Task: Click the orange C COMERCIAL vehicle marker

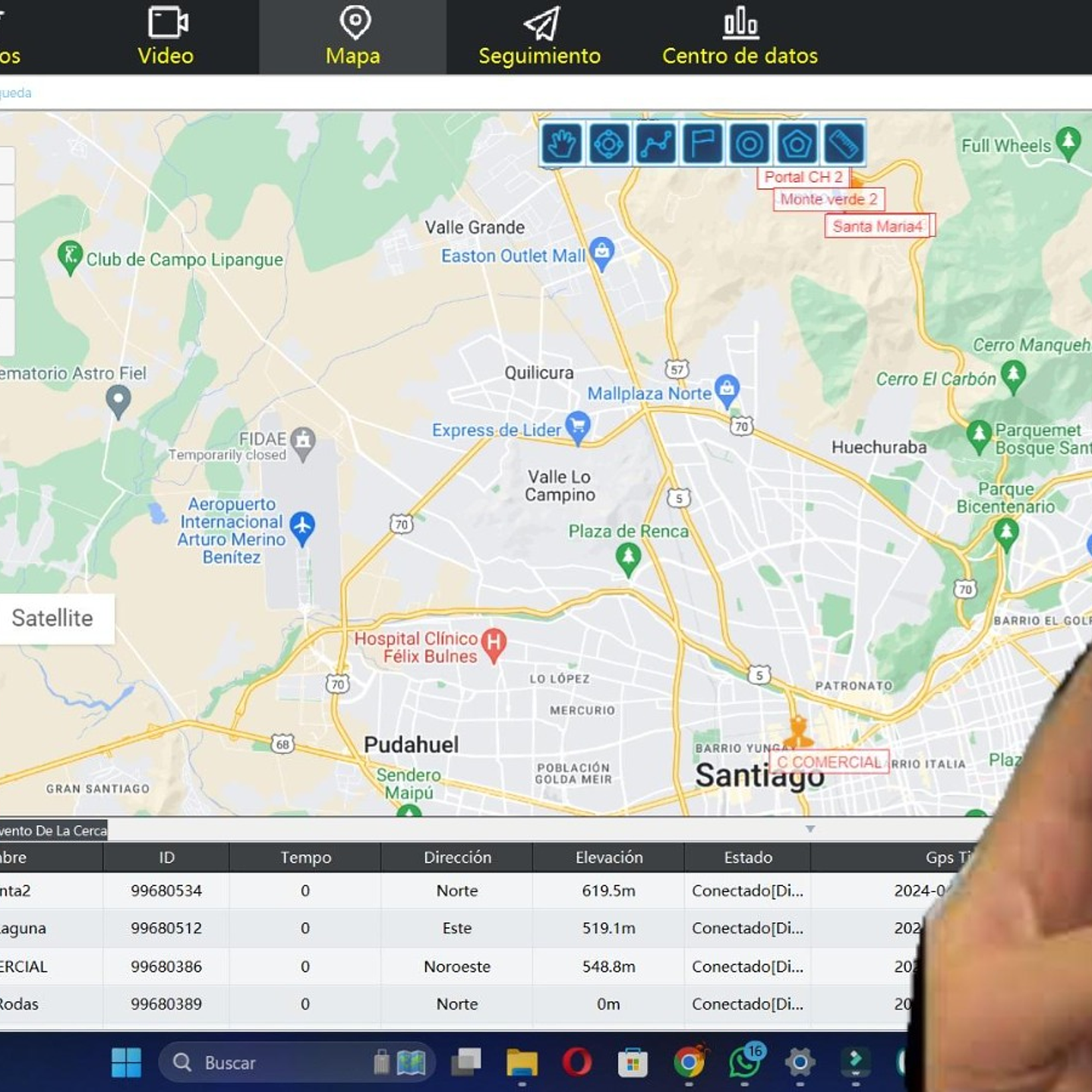Action: (797, 733)
